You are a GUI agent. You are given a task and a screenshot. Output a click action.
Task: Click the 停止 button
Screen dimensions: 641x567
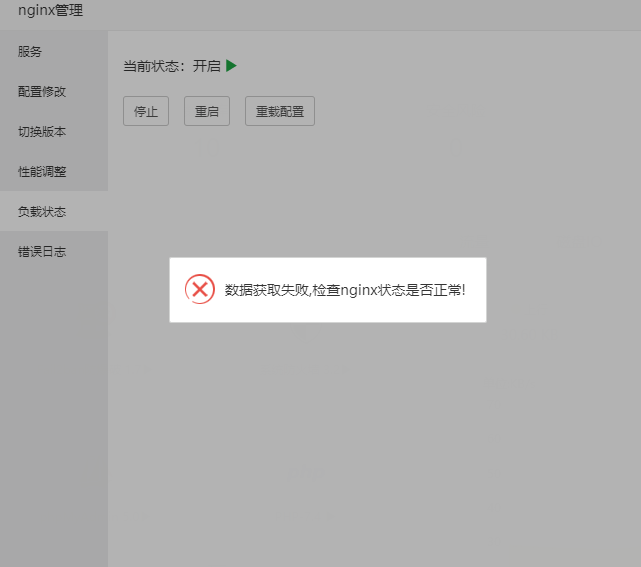[x=146, y=111]
